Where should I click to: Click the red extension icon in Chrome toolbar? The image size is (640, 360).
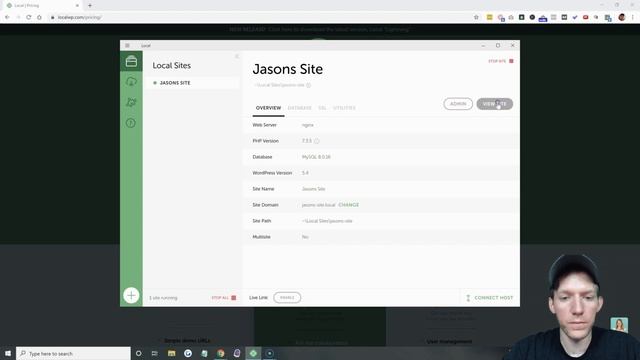click(x=585, y=17)
